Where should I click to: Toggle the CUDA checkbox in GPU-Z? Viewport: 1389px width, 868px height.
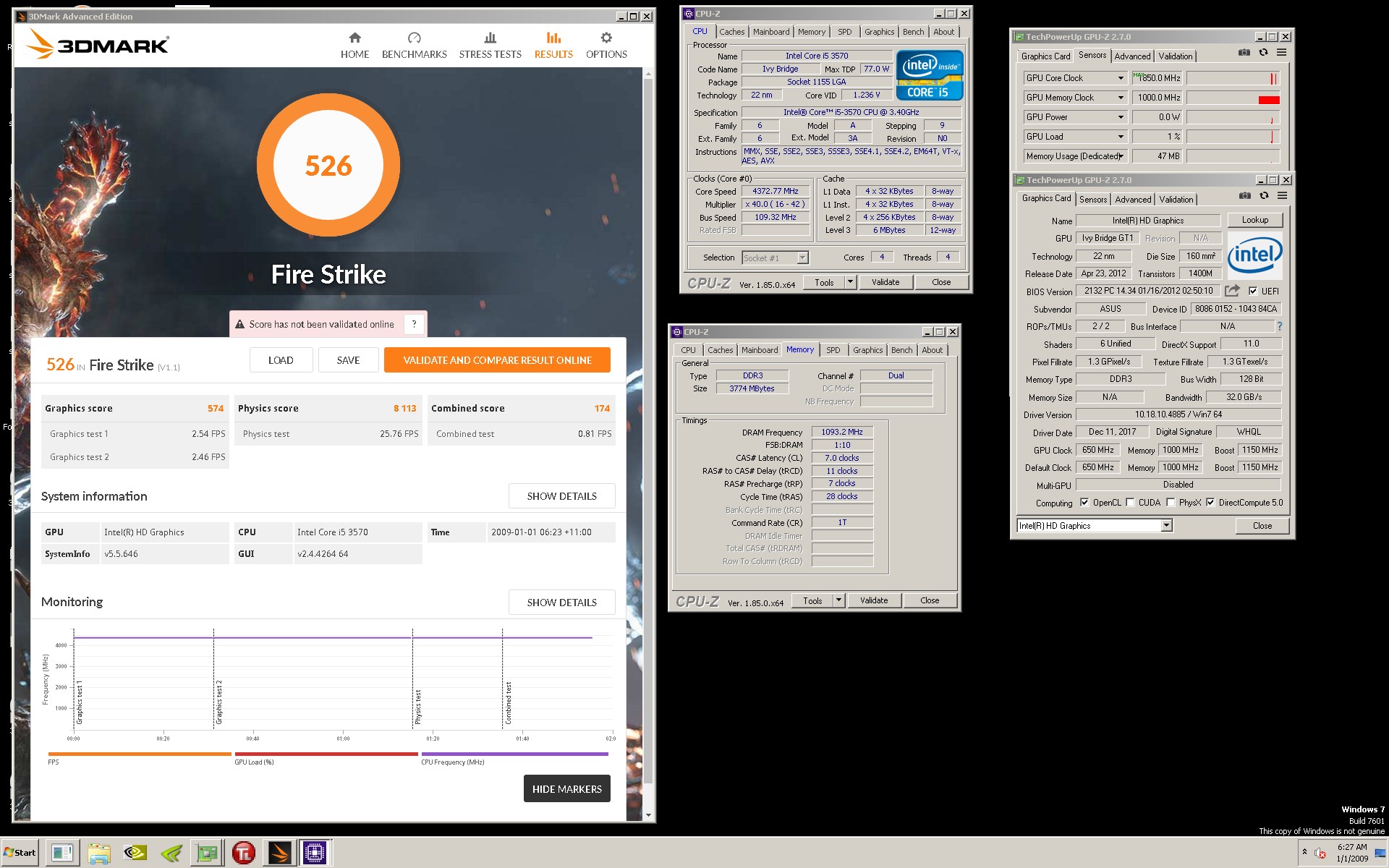click(1130, 503)
